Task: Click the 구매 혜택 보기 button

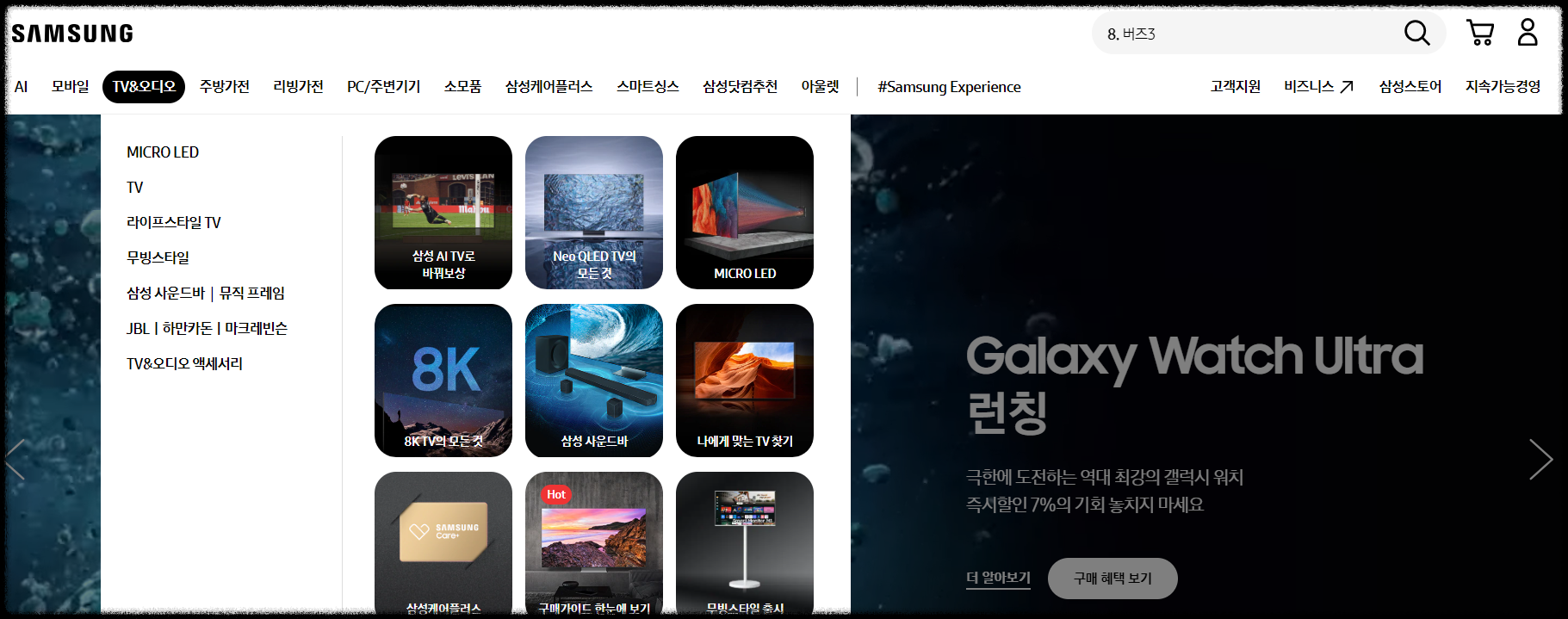Action: coord(1112,579)
